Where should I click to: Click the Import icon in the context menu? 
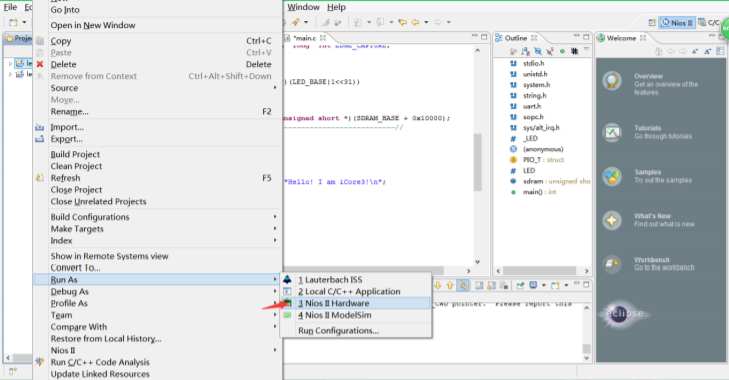click(40, 127)
